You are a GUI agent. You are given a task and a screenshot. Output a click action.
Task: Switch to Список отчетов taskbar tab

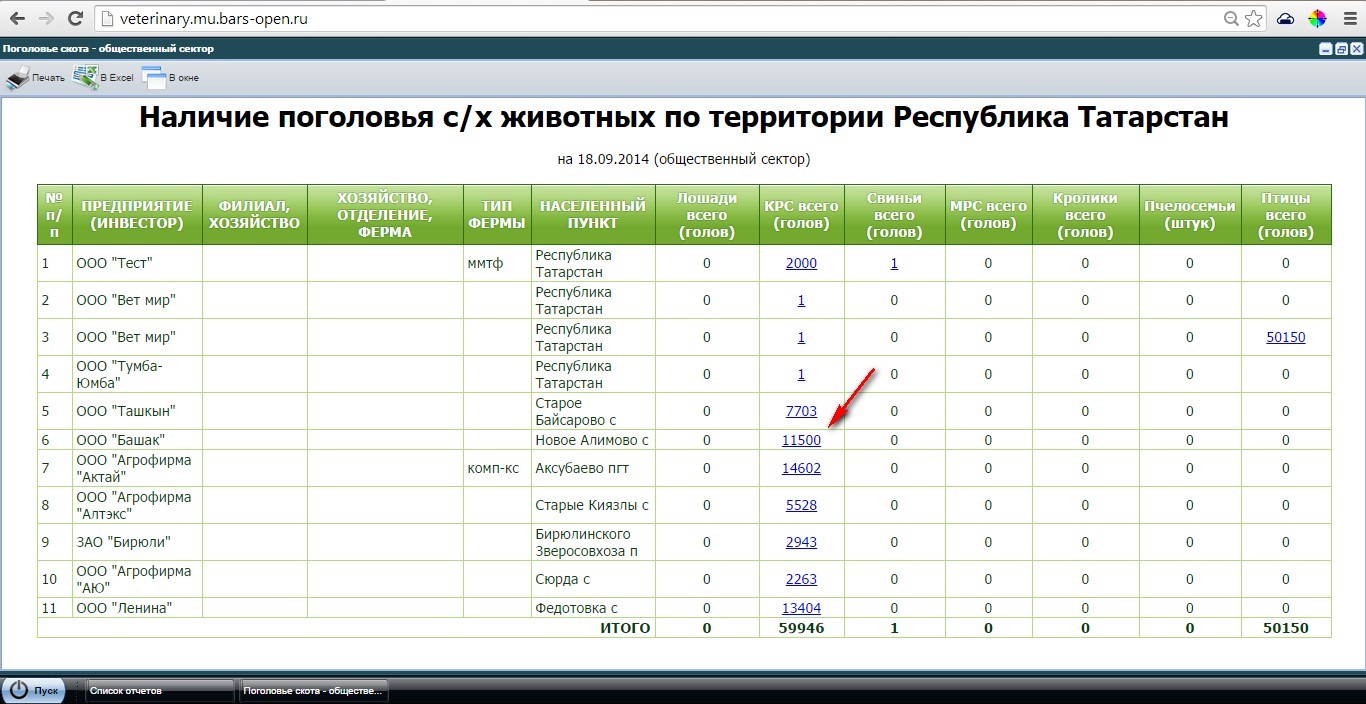click(x=157, y=690)
